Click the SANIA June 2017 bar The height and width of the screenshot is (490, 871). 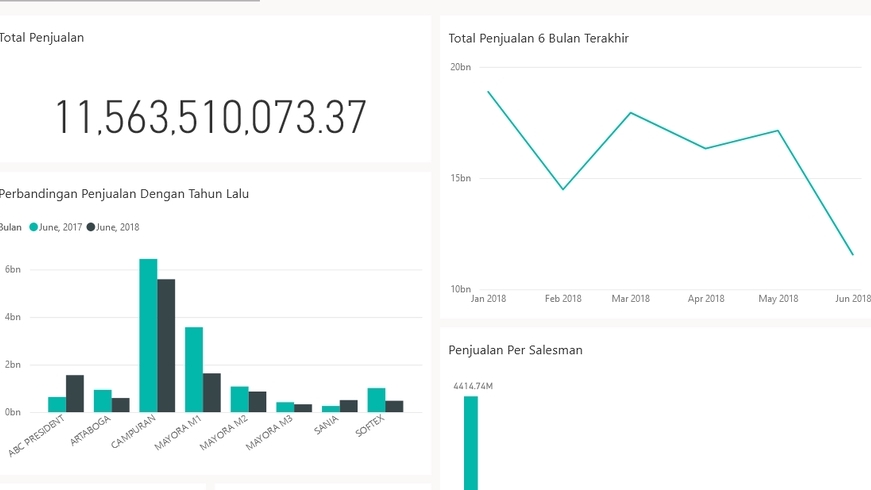[x=331, y=409]
